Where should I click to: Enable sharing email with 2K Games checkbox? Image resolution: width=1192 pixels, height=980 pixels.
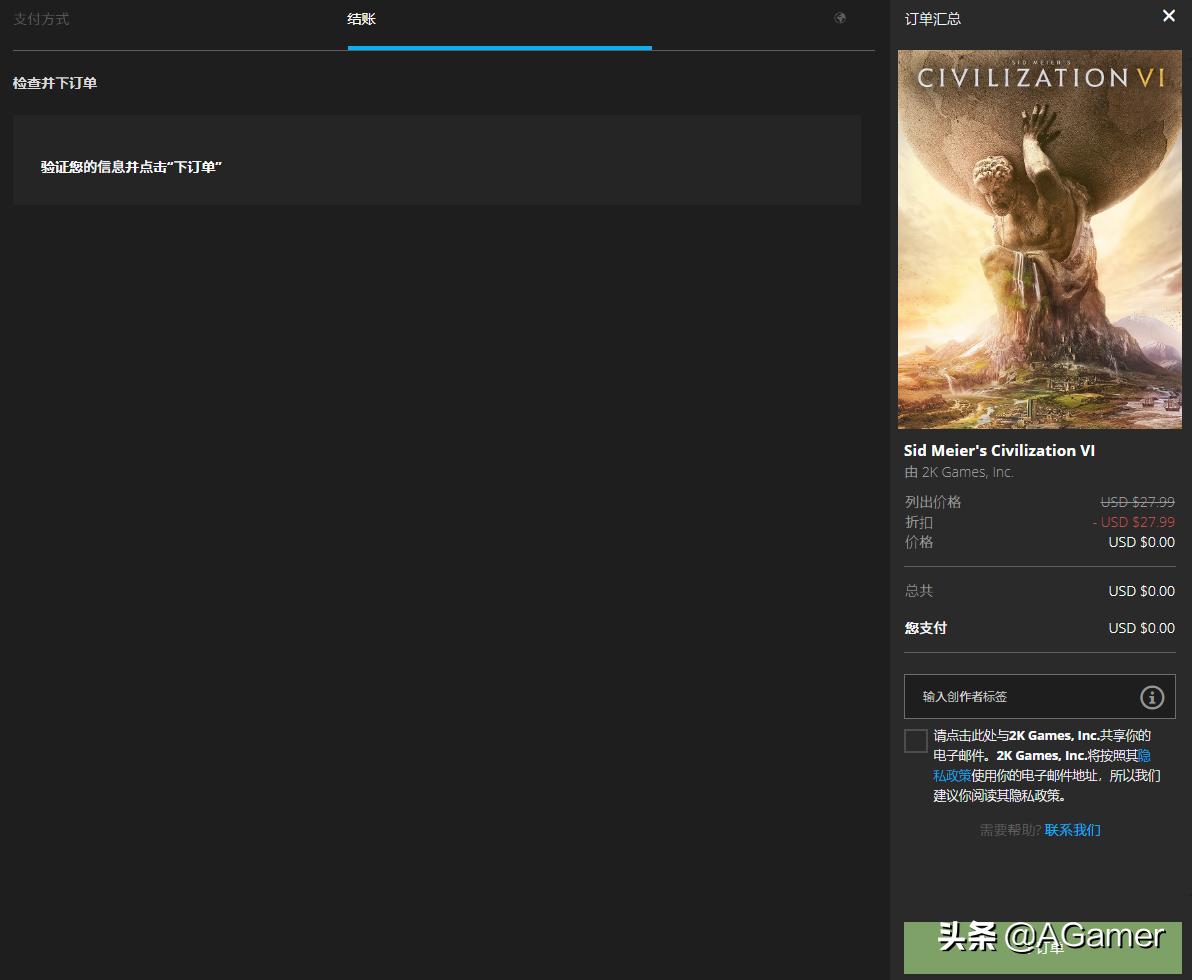(915, 741)
